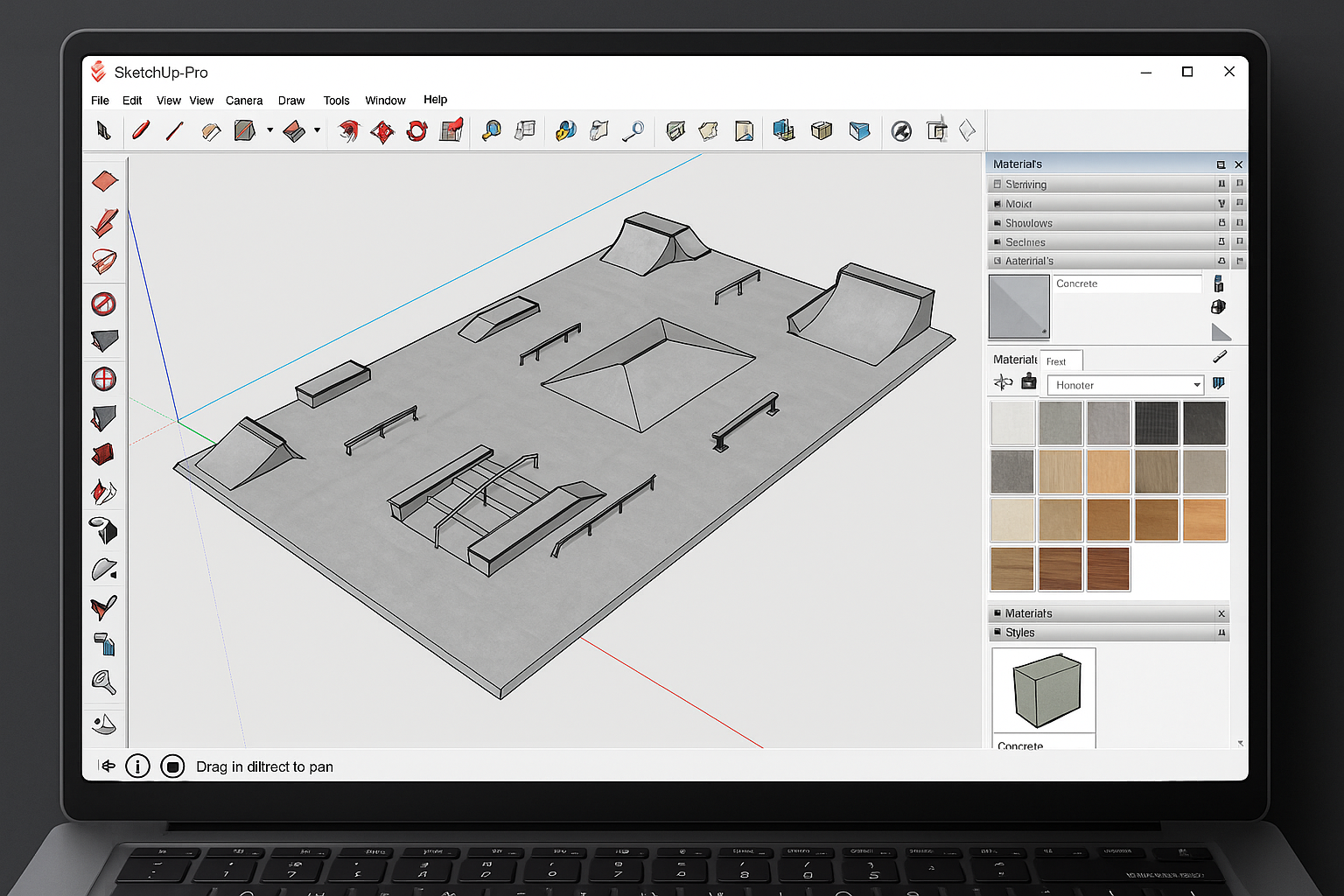Screen dimensions: 1344x896
Task: Click the stop circle icon in status bar
Action: pyautogui.click(x=173, y=766)
